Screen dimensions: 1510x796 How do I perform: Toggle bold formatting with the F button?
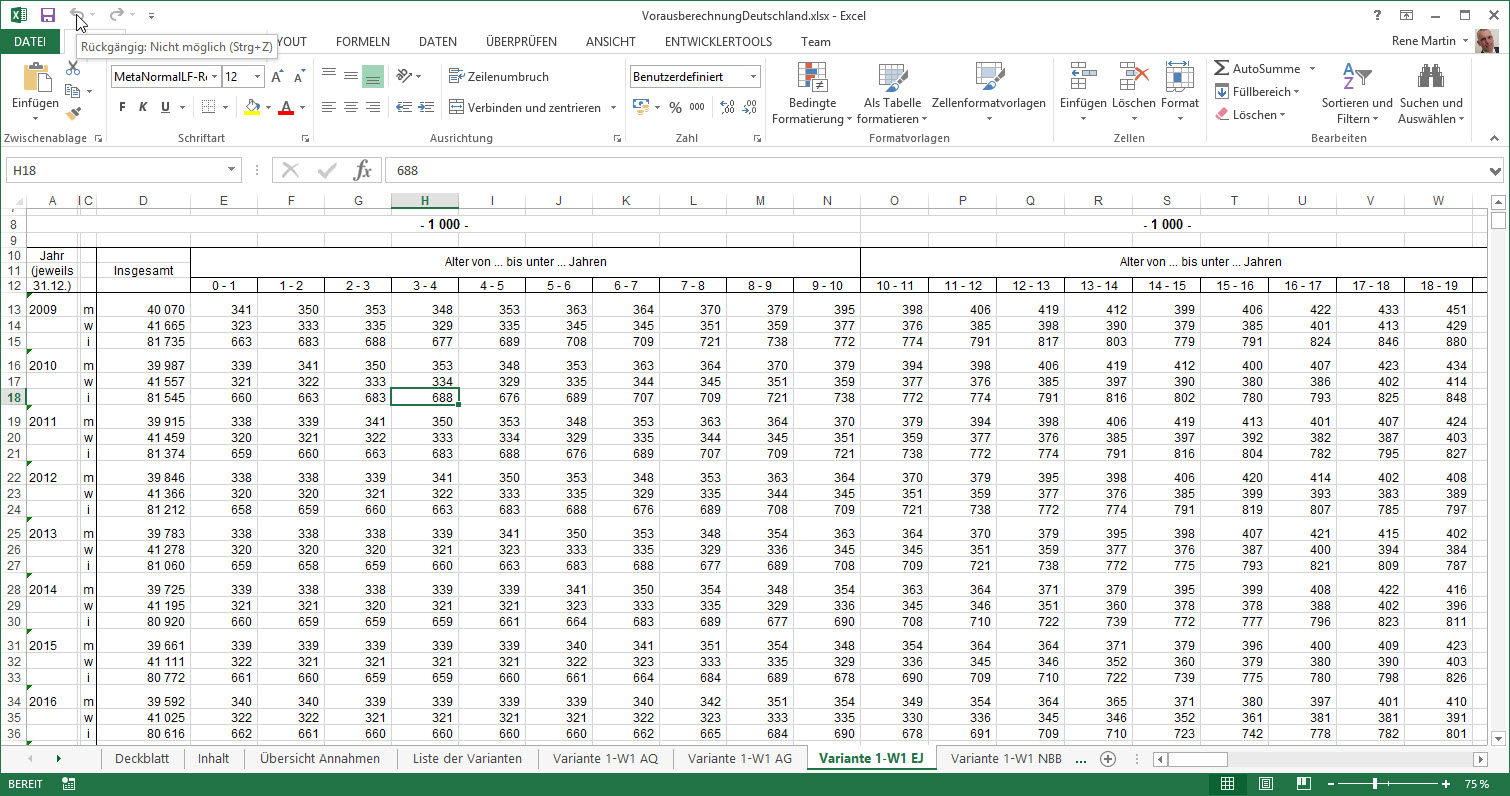[122, 108]
